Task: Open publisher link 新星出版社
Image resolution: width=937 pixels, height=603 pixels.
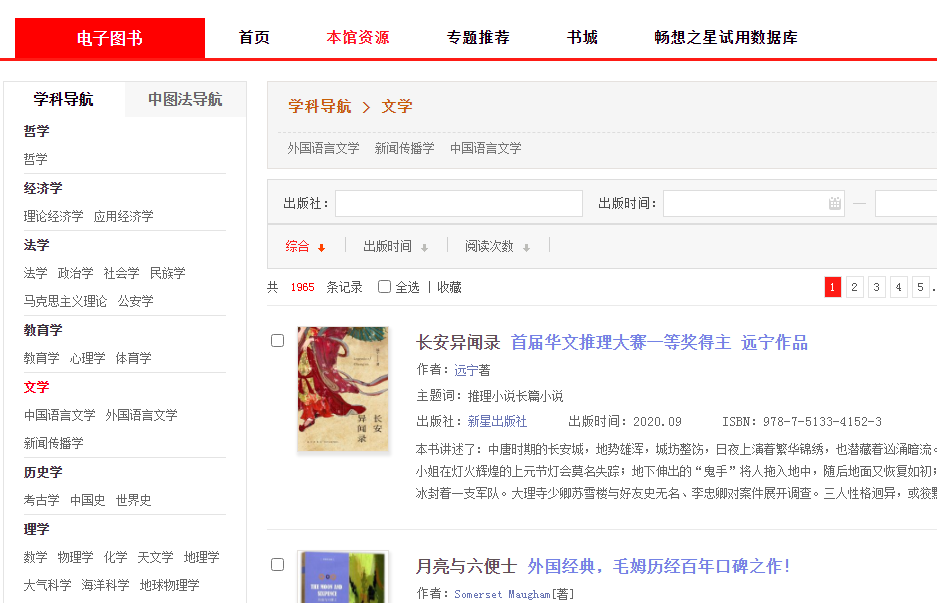Action: [497, 421]
